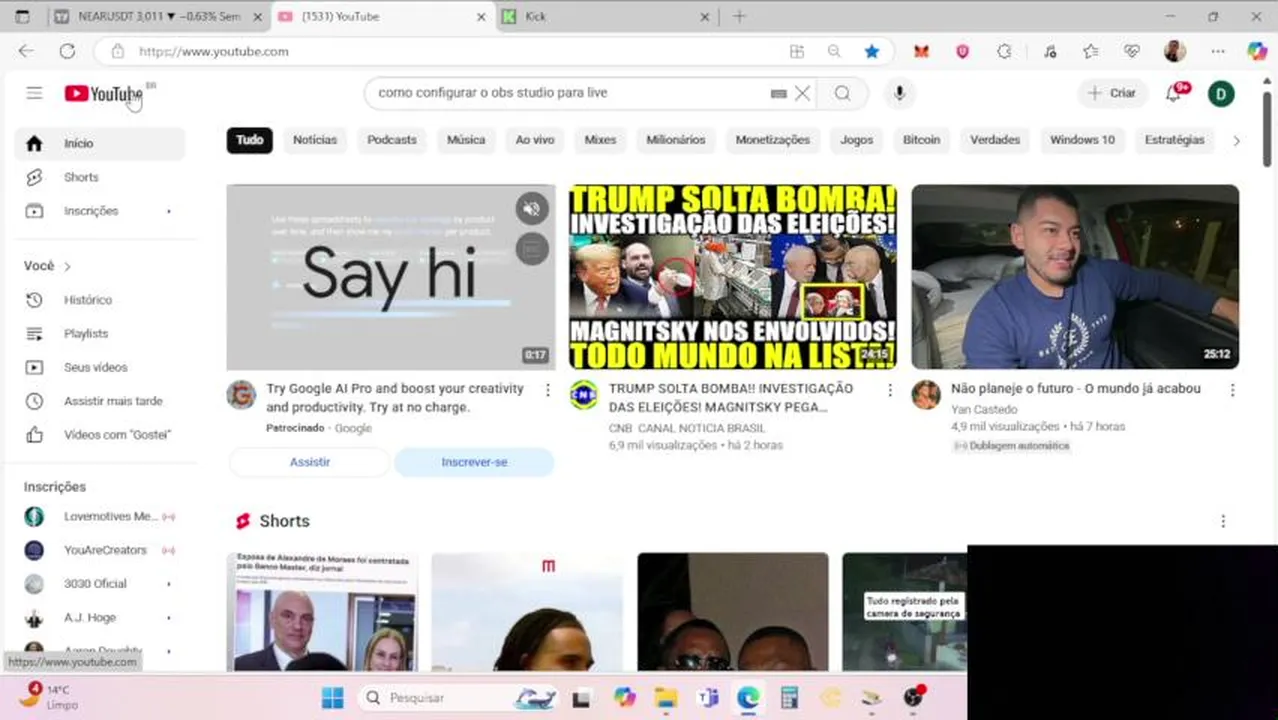The height and width of the screenshot is (720, 1278).
Task: Open Inscrições in the sidebar
Action: coord(100,211)
